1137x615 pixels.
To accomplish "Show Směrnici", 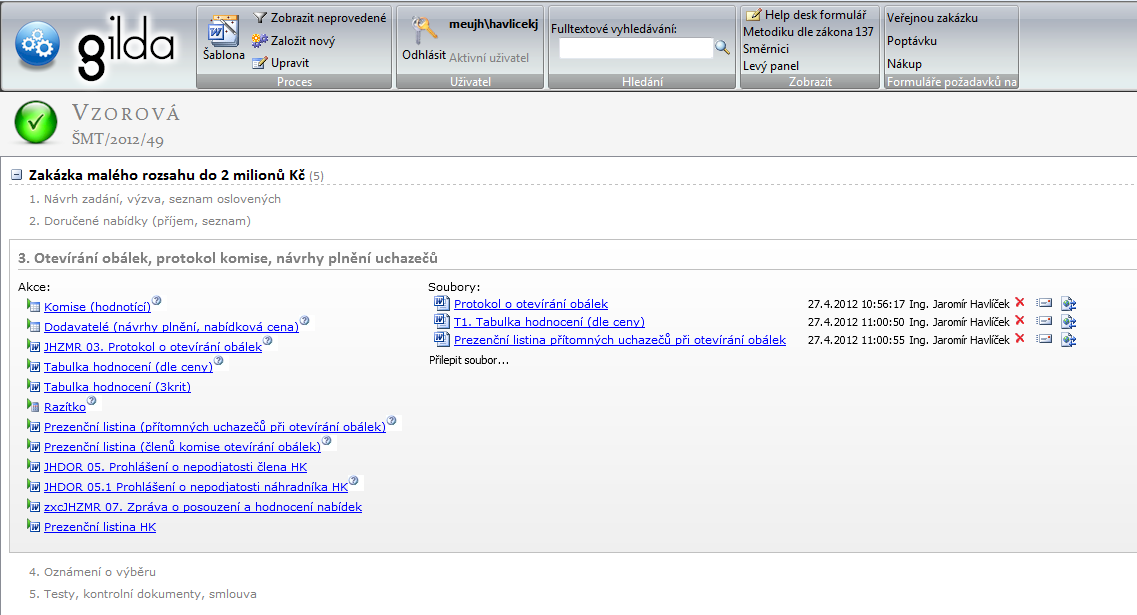I will tap(766, 49).
